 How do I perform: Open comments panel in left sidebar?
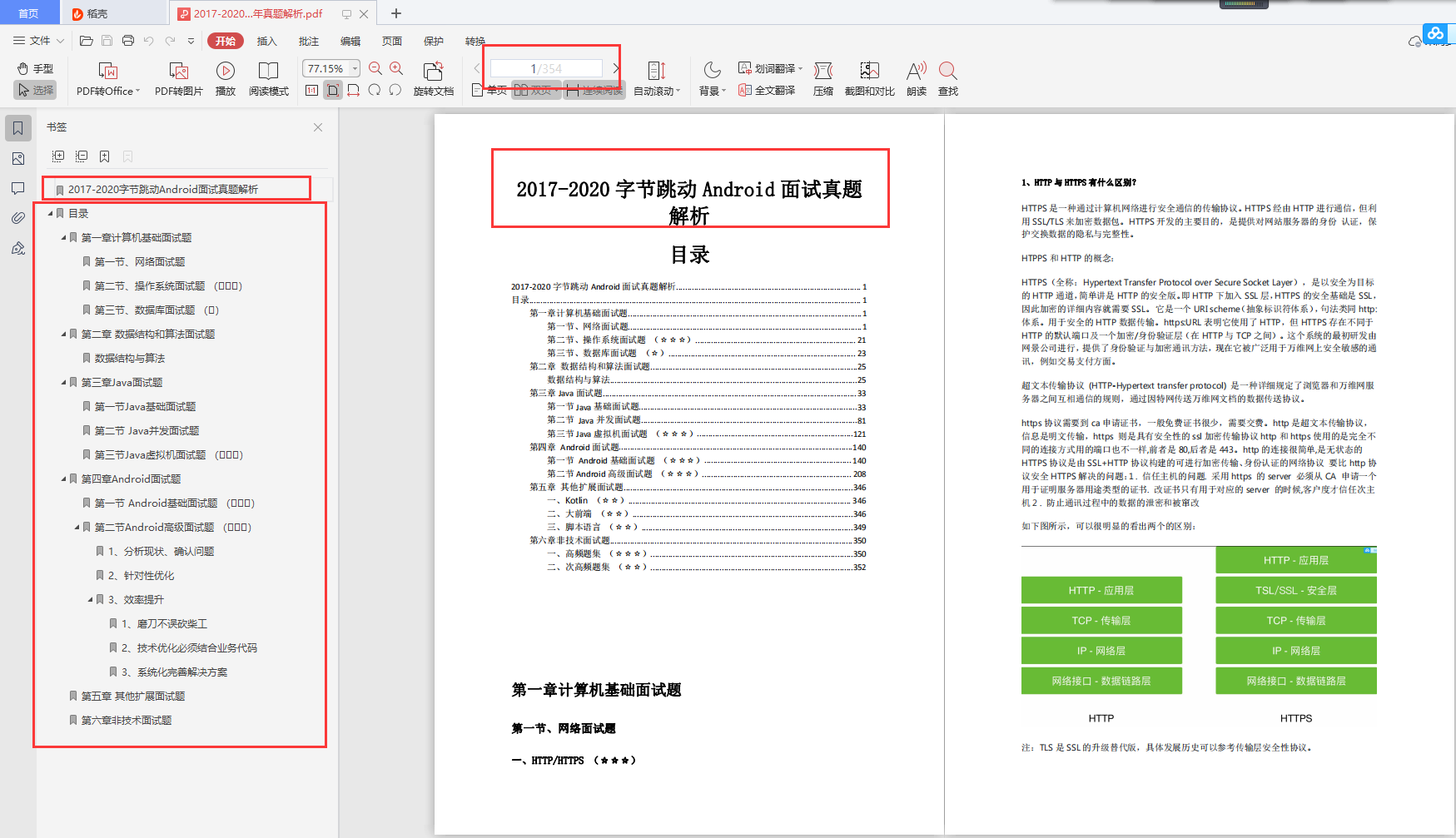(17, 188)
